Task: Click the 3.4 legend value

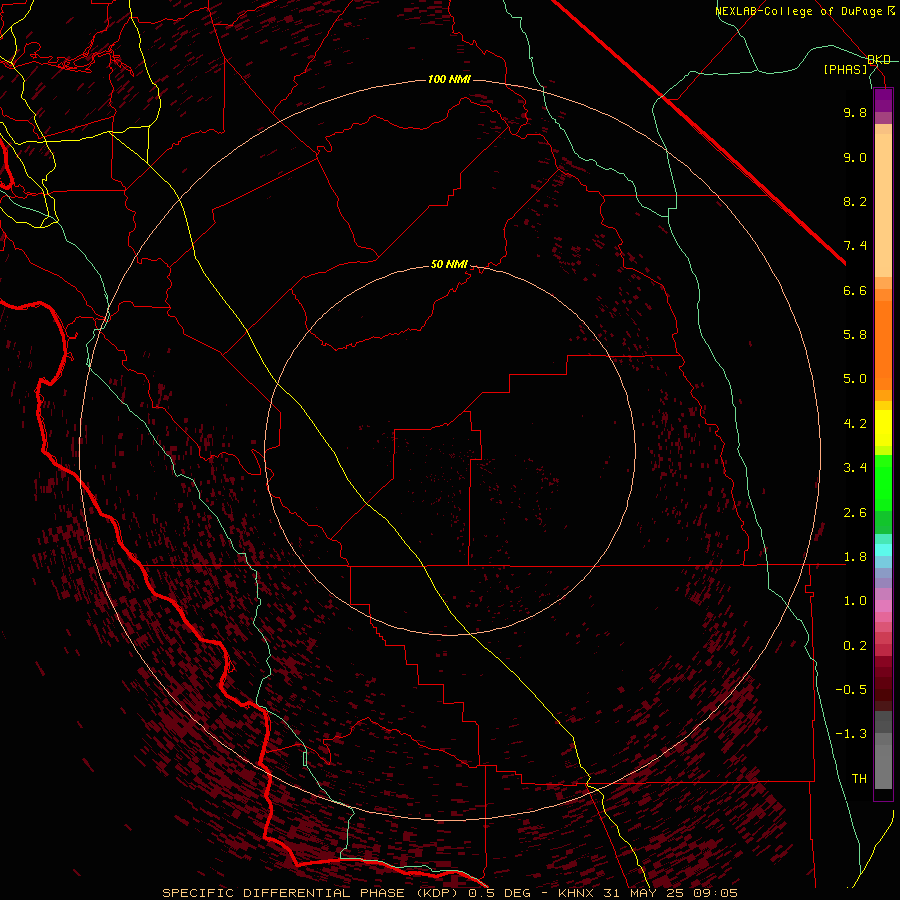Action: (855, 468)
